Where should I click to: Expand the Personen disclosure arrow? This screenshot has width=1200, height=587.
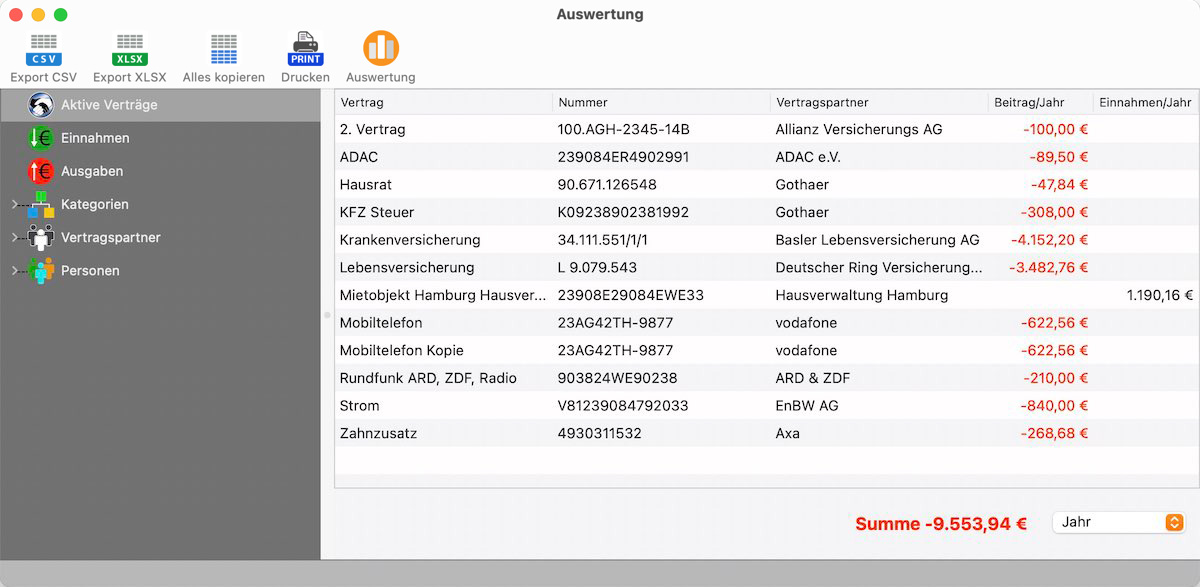click(x=14, y=270)
